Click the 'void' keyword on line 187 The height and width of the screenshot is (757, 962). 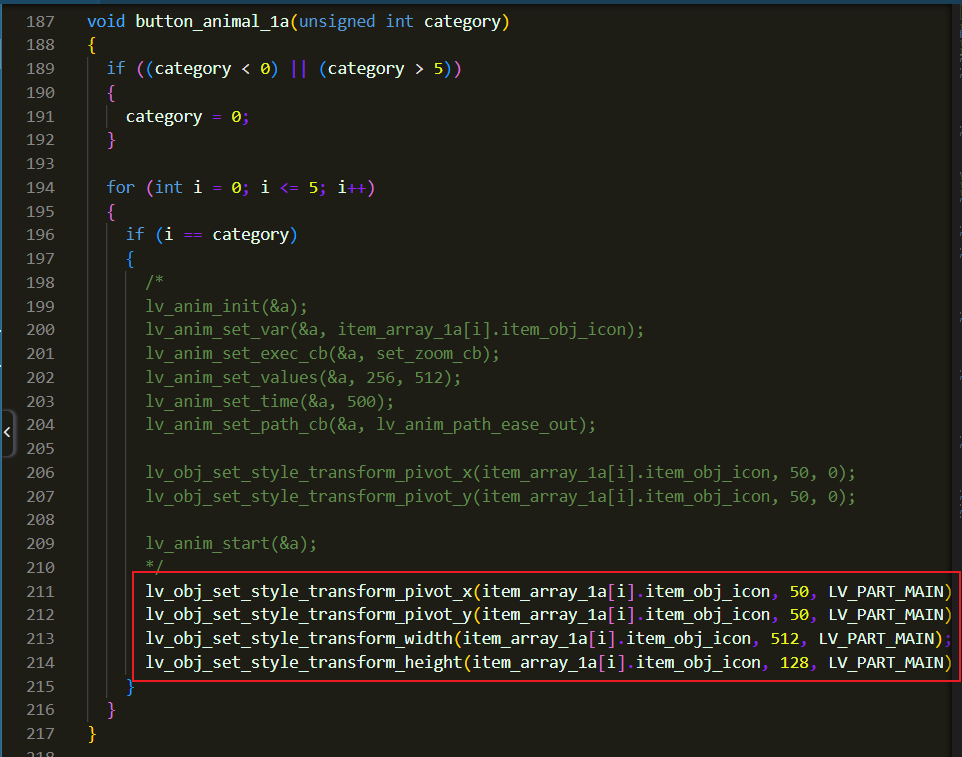pos(106,21)
